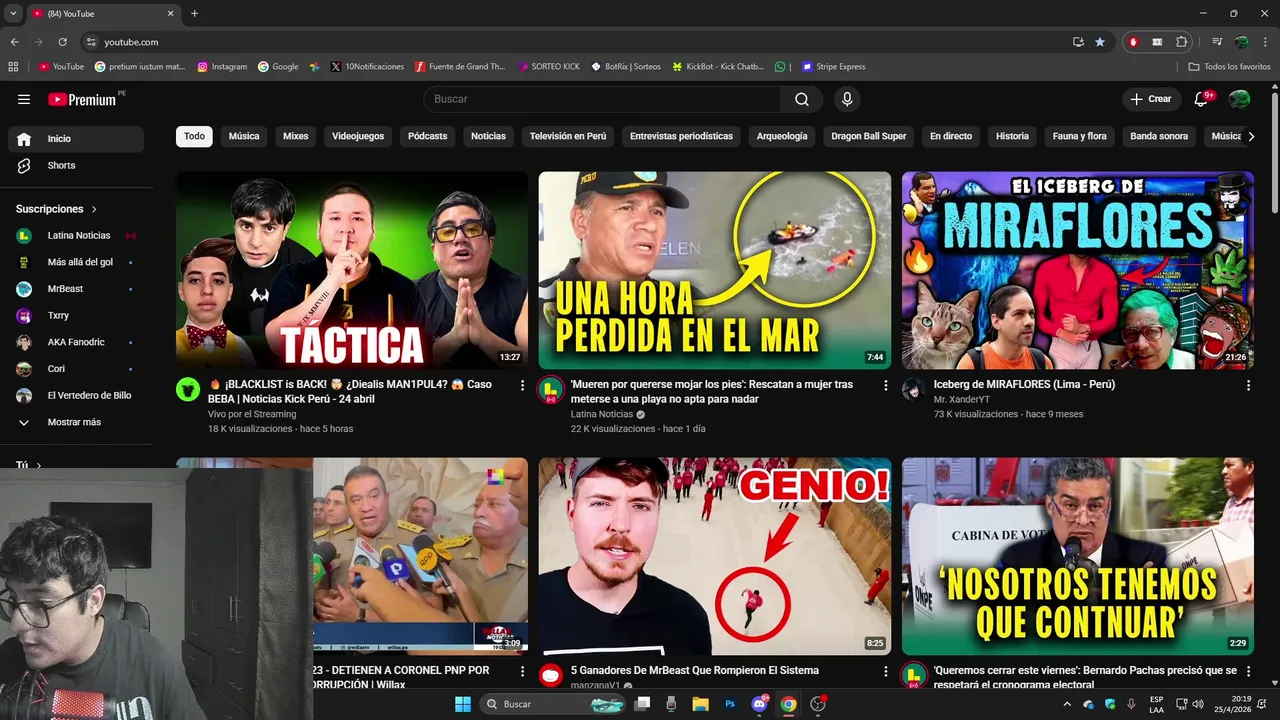This screenshot has width=1280, height=720.
Task: Open the notifications bell
Action: pyautogui.click(x=1202, y=99)
